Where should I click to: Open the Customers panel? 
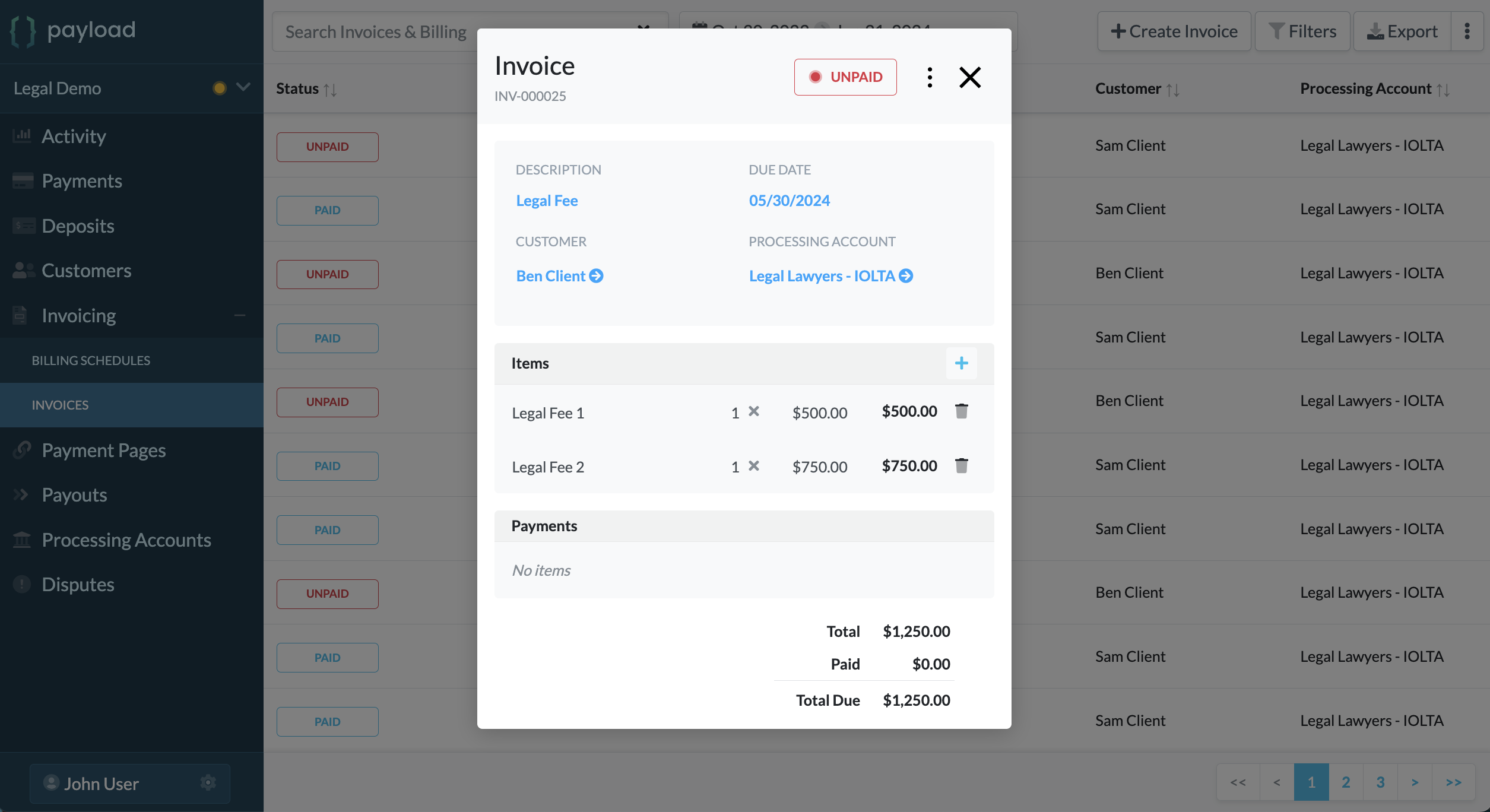(x=87, y=271)
